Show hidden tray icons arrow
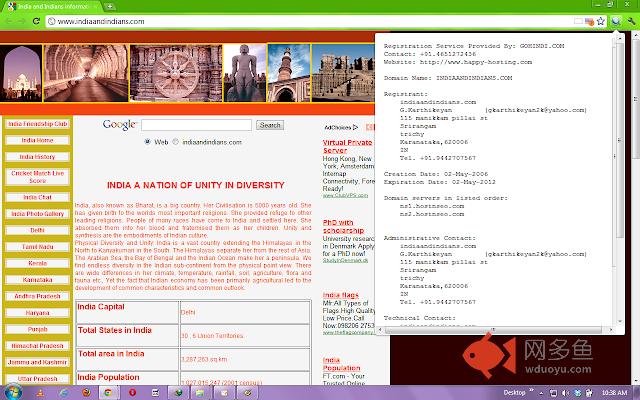Viewport: 640px width, 400px height. [x=541, y=393]
